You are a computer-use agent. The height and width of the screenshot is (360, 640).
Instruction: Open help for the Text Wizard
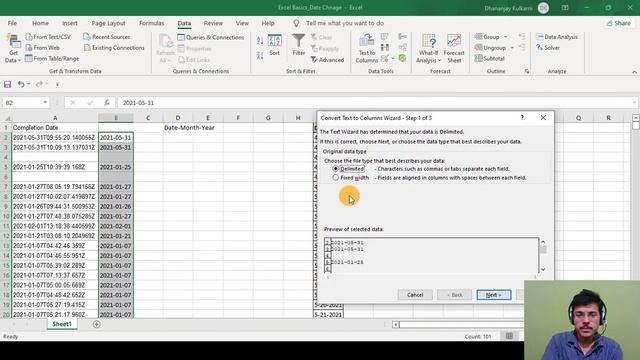tap(522, 118)
